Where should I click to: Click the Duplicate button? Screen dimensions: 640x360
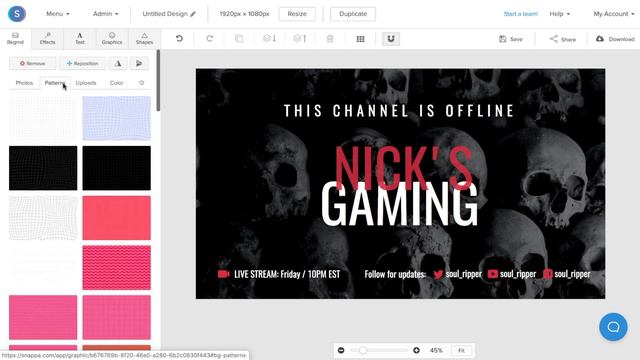click(x=353, y=14)
